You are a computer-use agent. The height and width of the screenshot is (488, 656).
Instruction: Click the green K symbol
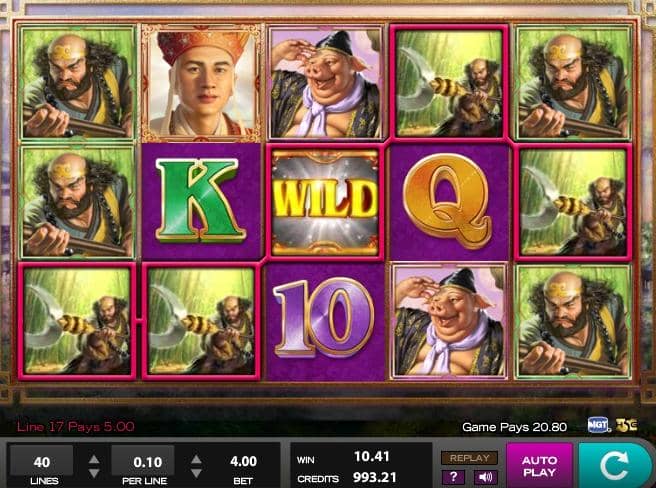pyautogui.click(x=200, y=200)
